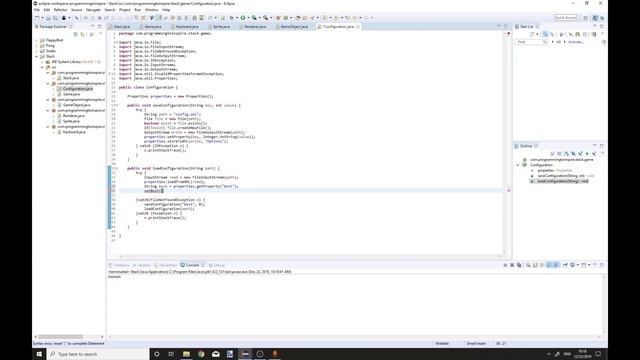Expand the Pong project
This screenshot has width=640, height=360.
click(37, 46)
